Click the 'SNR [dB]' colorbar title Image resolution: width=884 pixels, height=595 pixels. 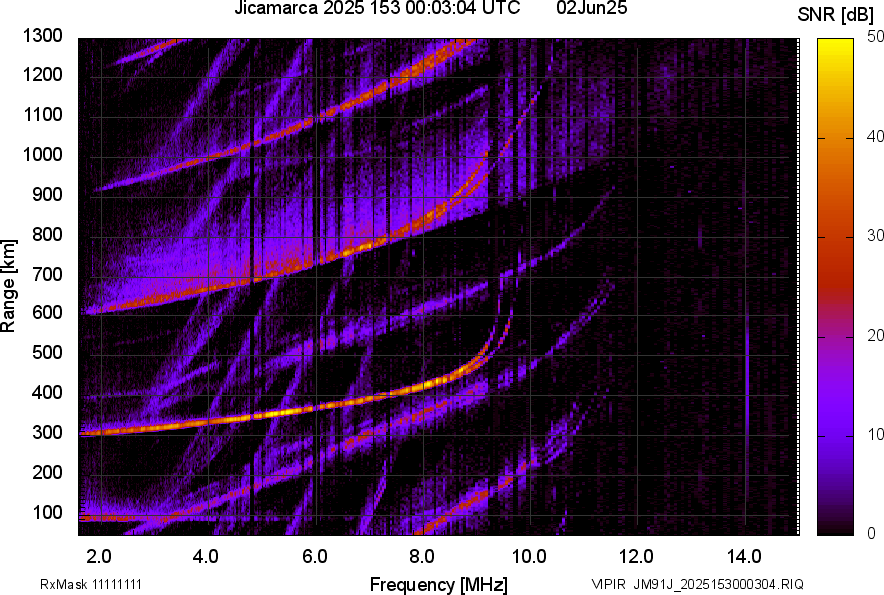click(838, 15)
